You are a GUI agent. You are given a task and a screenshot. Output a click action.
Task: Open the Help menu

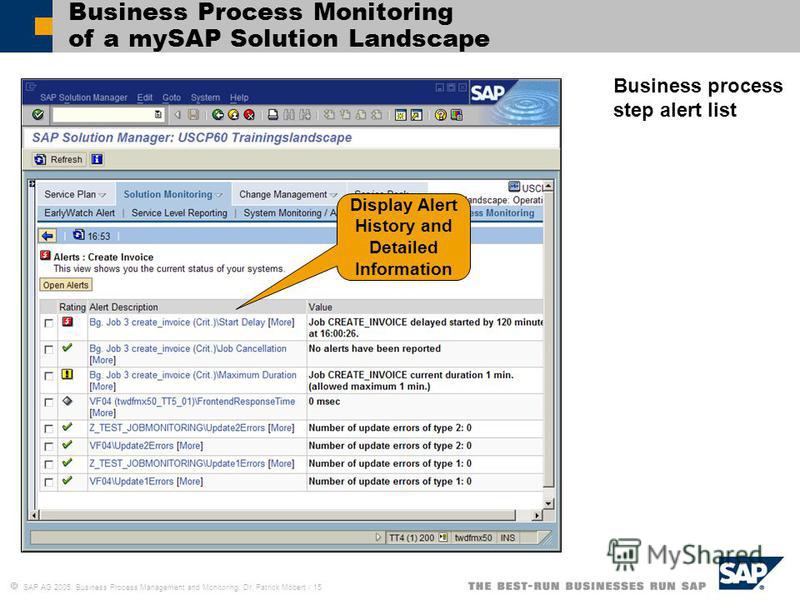point(239,97)
